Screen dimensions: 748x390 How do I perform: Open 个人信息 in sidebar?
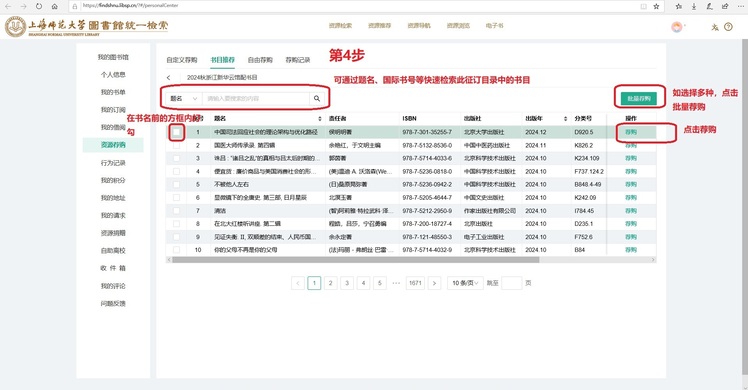tap(113, 74)
